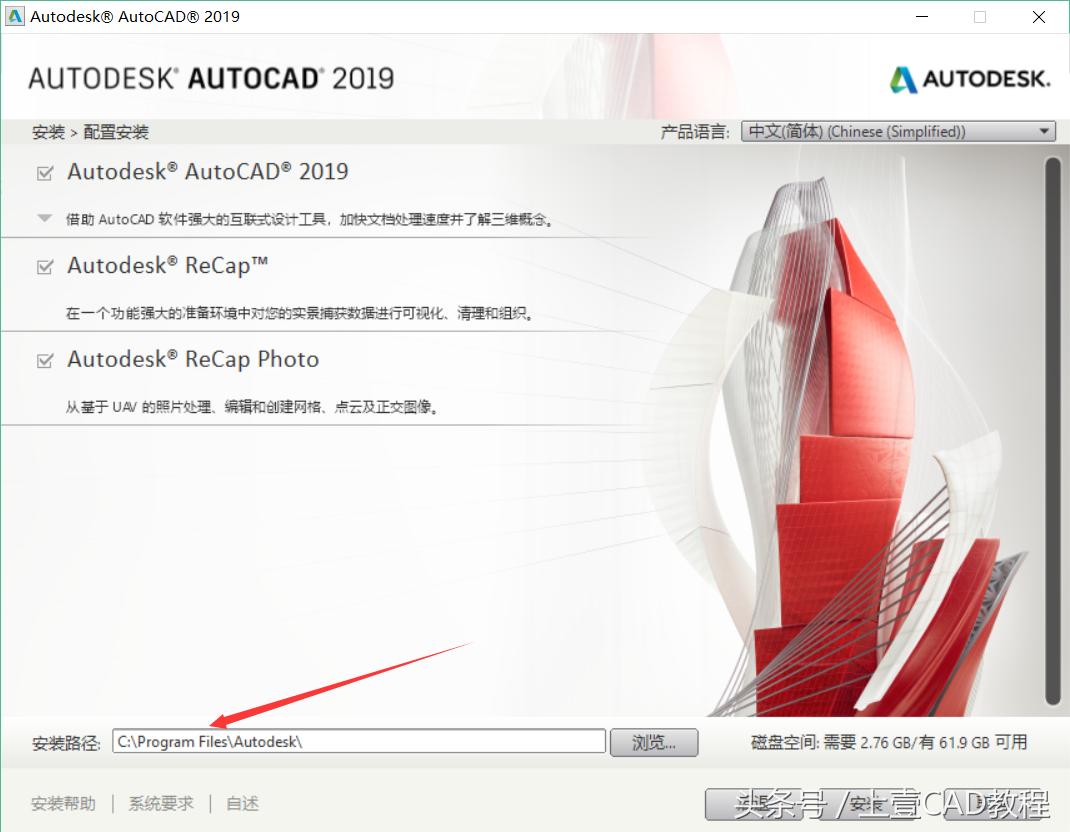The height and width of the screenshot is (832, 1070).
Task: Minimize the installer window
Action: pyautogui.click(x=921, y=17)
